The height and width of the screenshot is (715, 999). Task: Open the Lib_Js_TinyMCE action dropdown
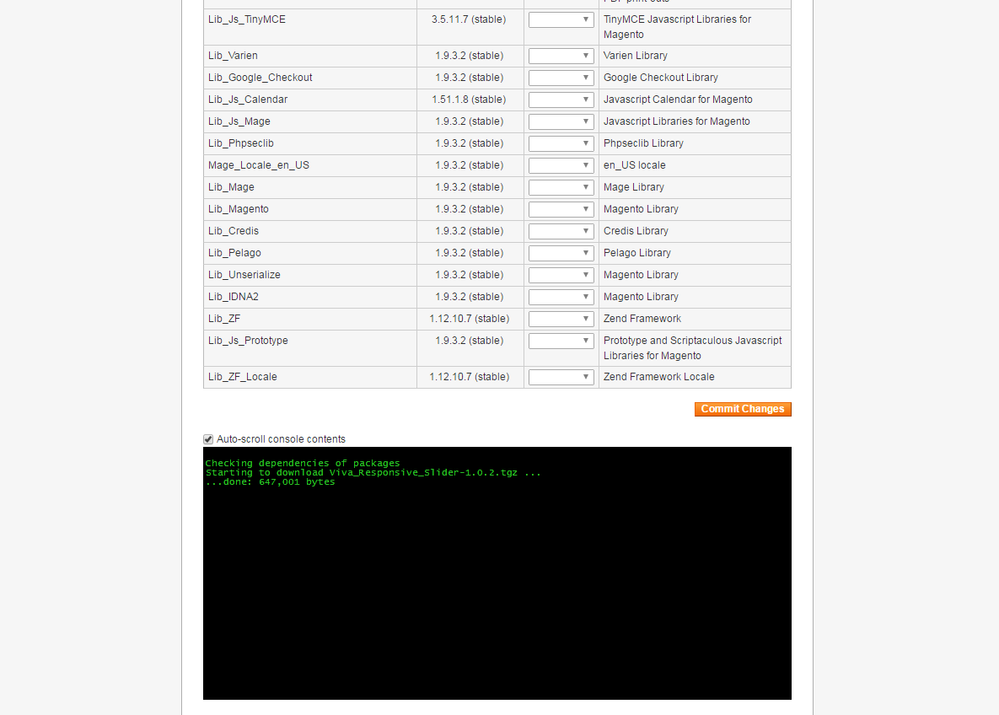point(561,20)
